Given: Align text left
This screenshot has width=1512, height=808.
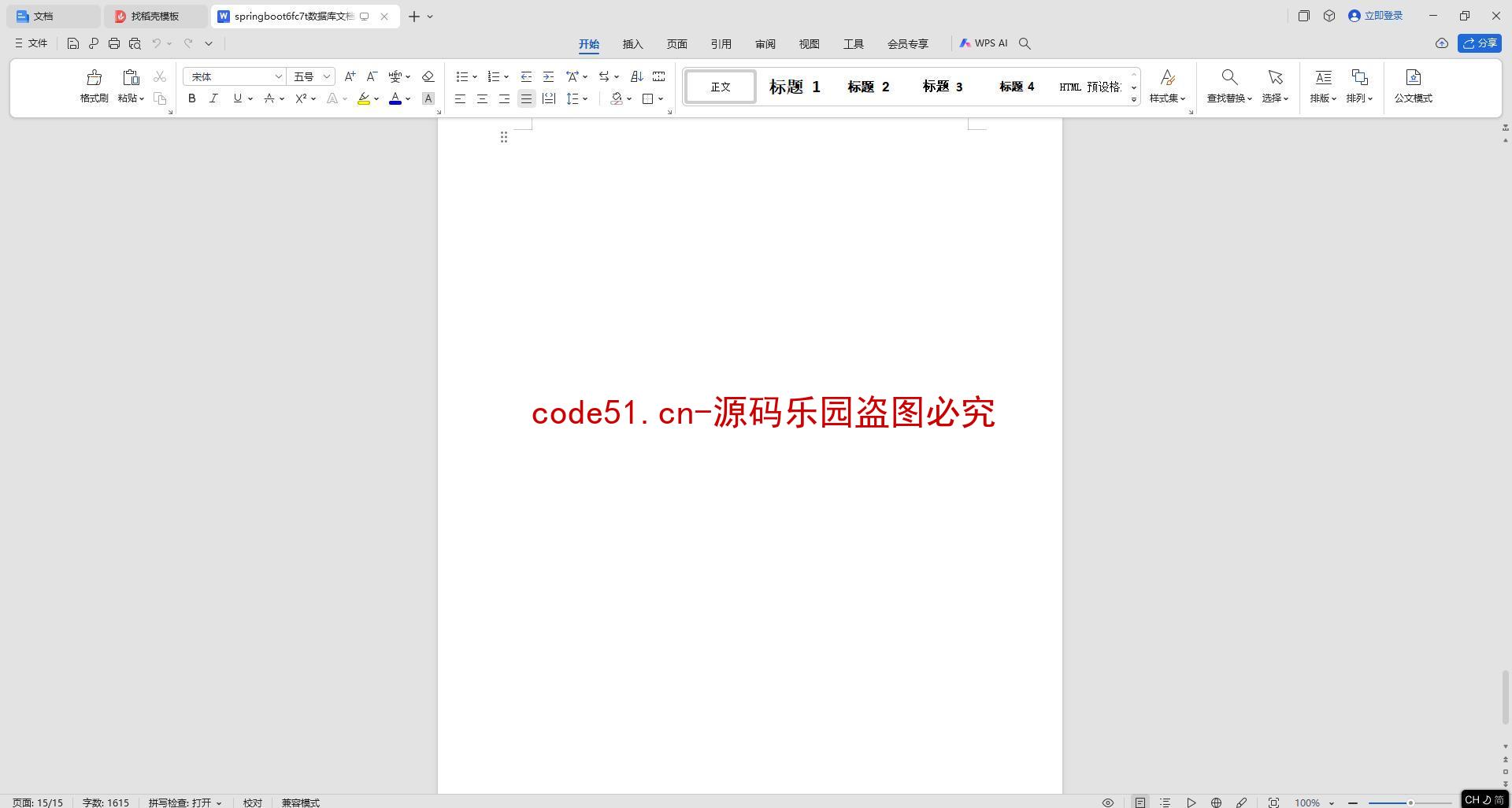Looking at the screenshot, I should tap(460, 98).
